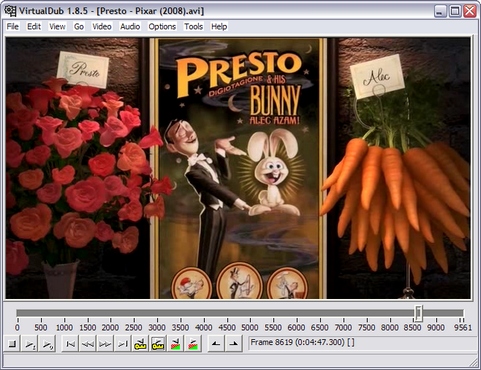Click the Frame 8619 position field
481x370 pixels.
coord(362,343)
